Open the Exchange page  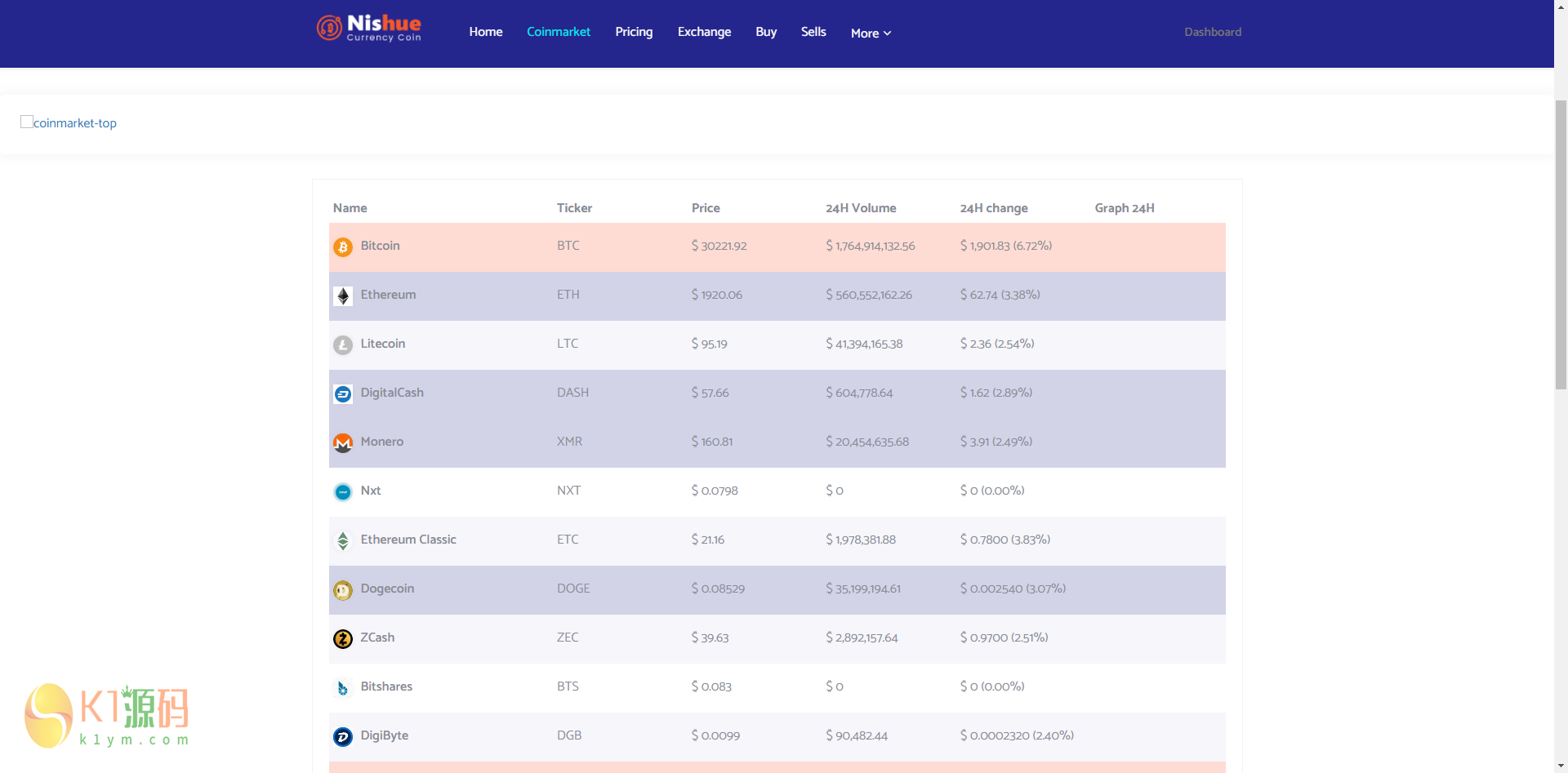click(704, 32)
